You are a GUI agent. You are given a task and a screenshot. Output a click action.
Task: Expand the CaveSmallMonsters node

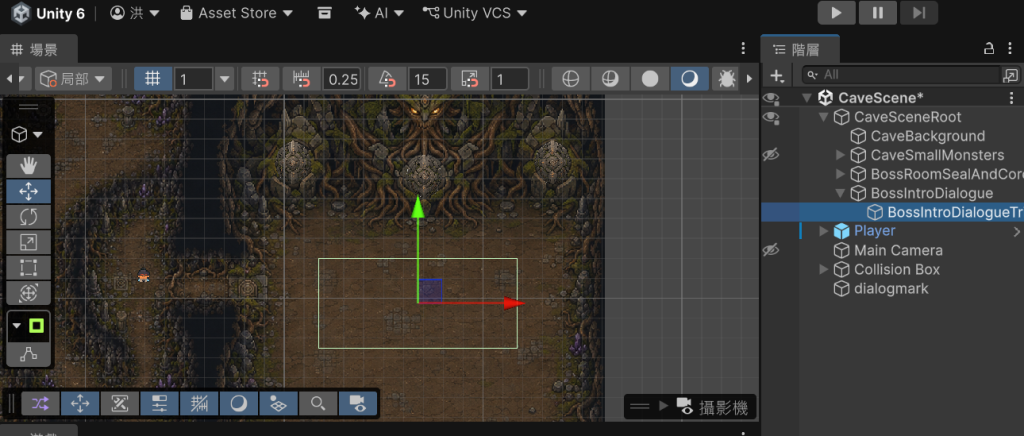[x=840, y=155]
